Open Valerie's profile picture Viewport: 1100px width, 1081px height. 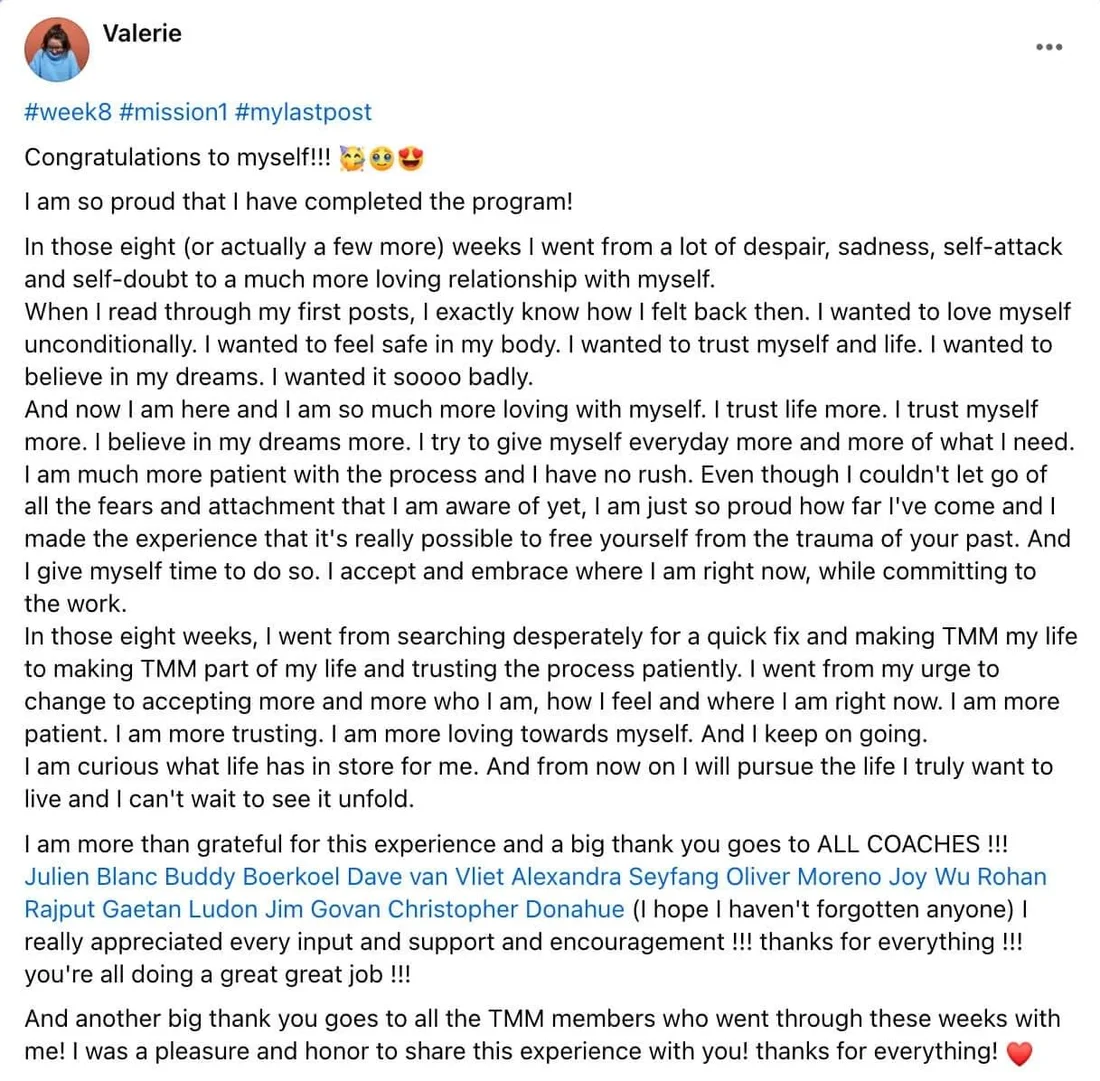(x=57, y=49)
